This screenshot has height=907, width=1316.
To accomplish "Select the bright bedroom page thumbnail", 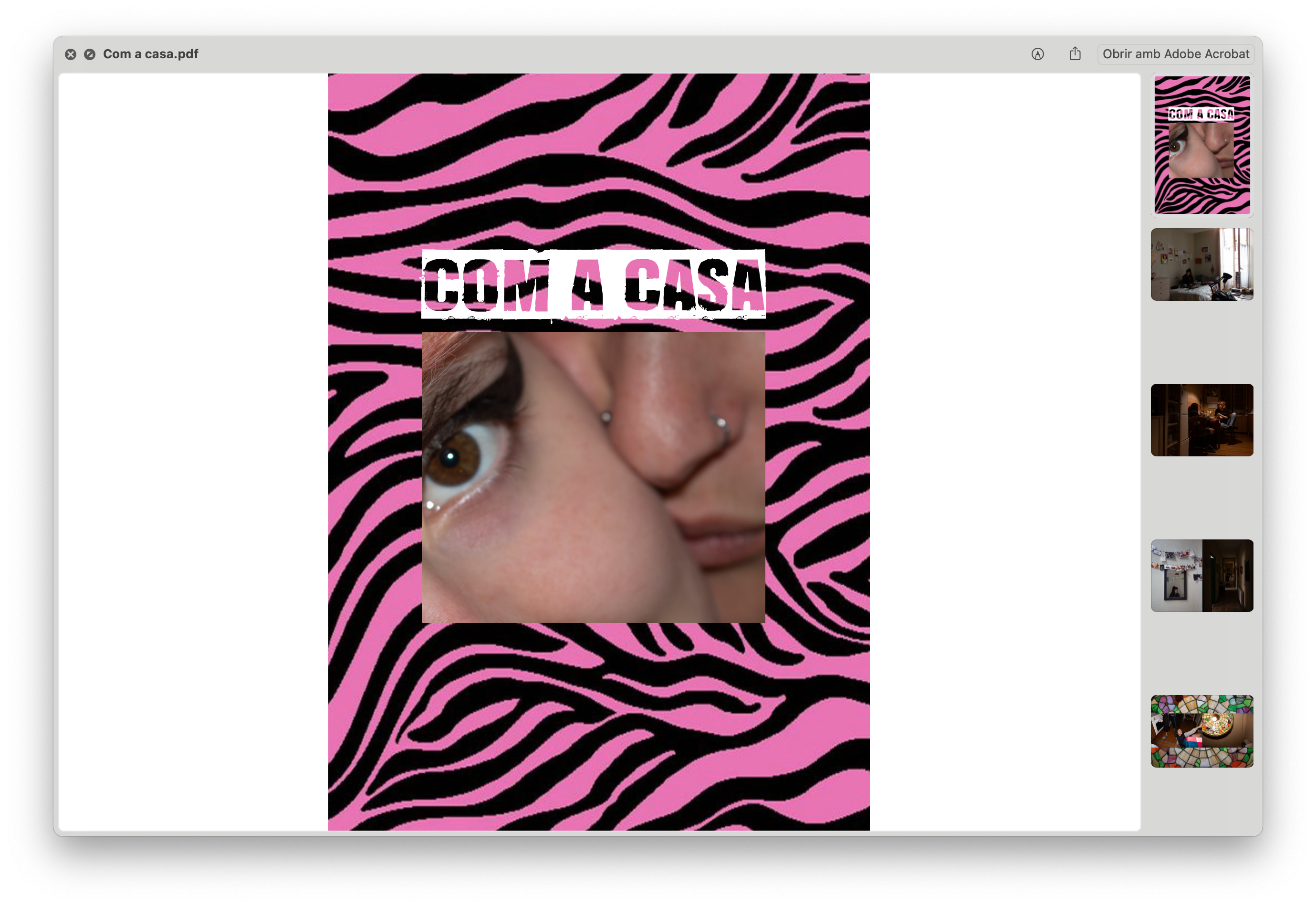I will pyautogui.click(x=1201, y=264).
